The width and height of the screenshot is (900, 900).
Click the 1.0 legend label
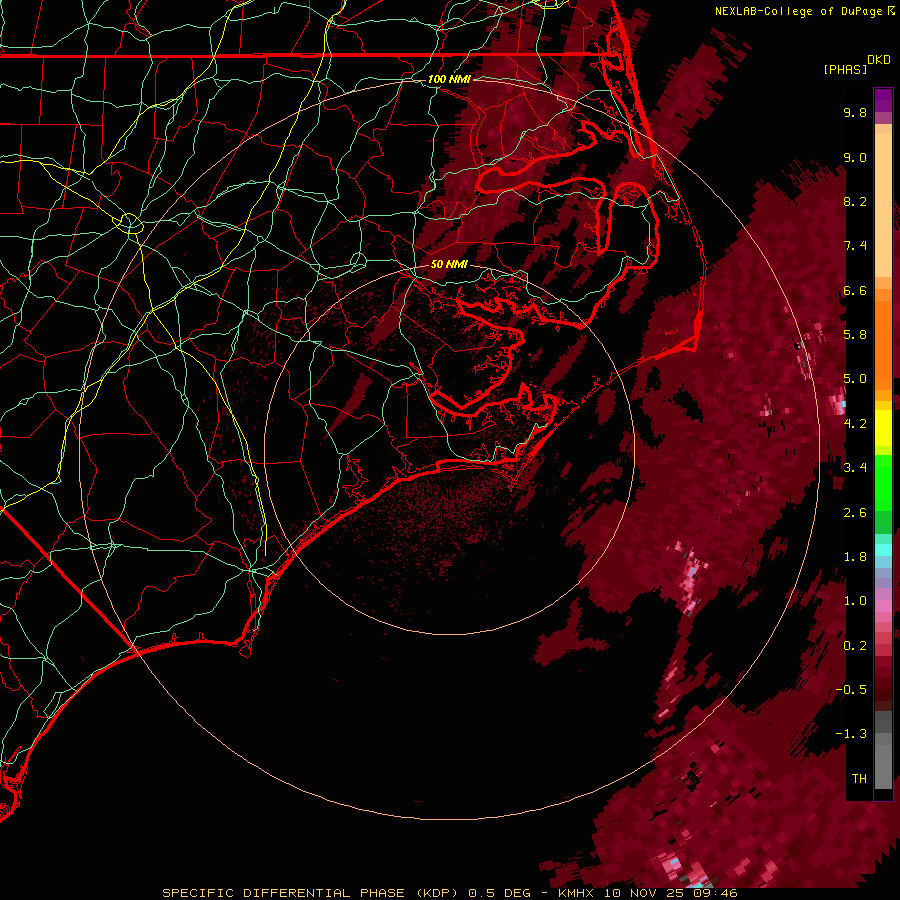tap(855, 601)
